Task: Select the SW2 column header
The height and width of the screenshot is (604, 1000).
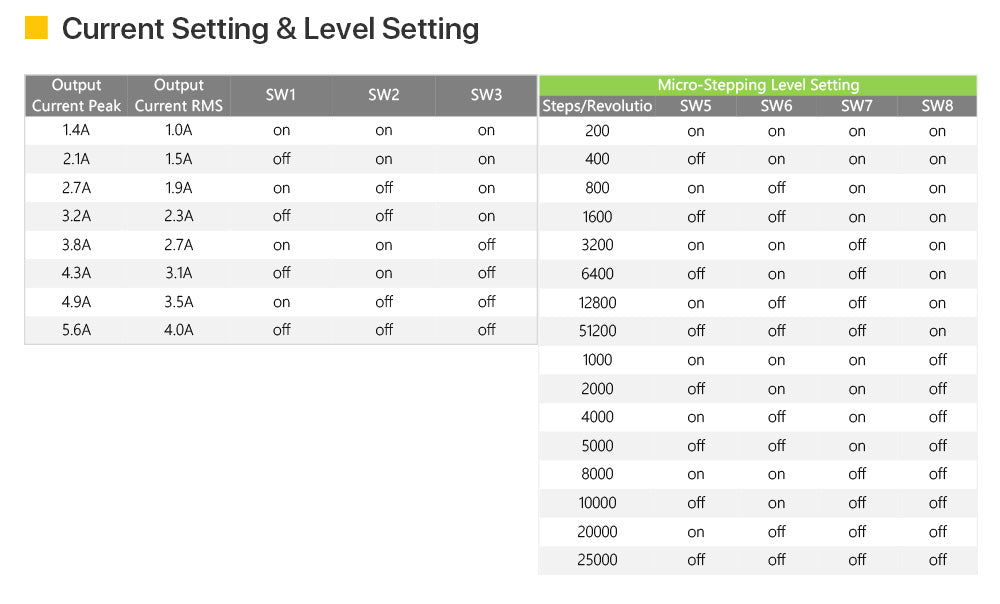Action: (383, 96)
